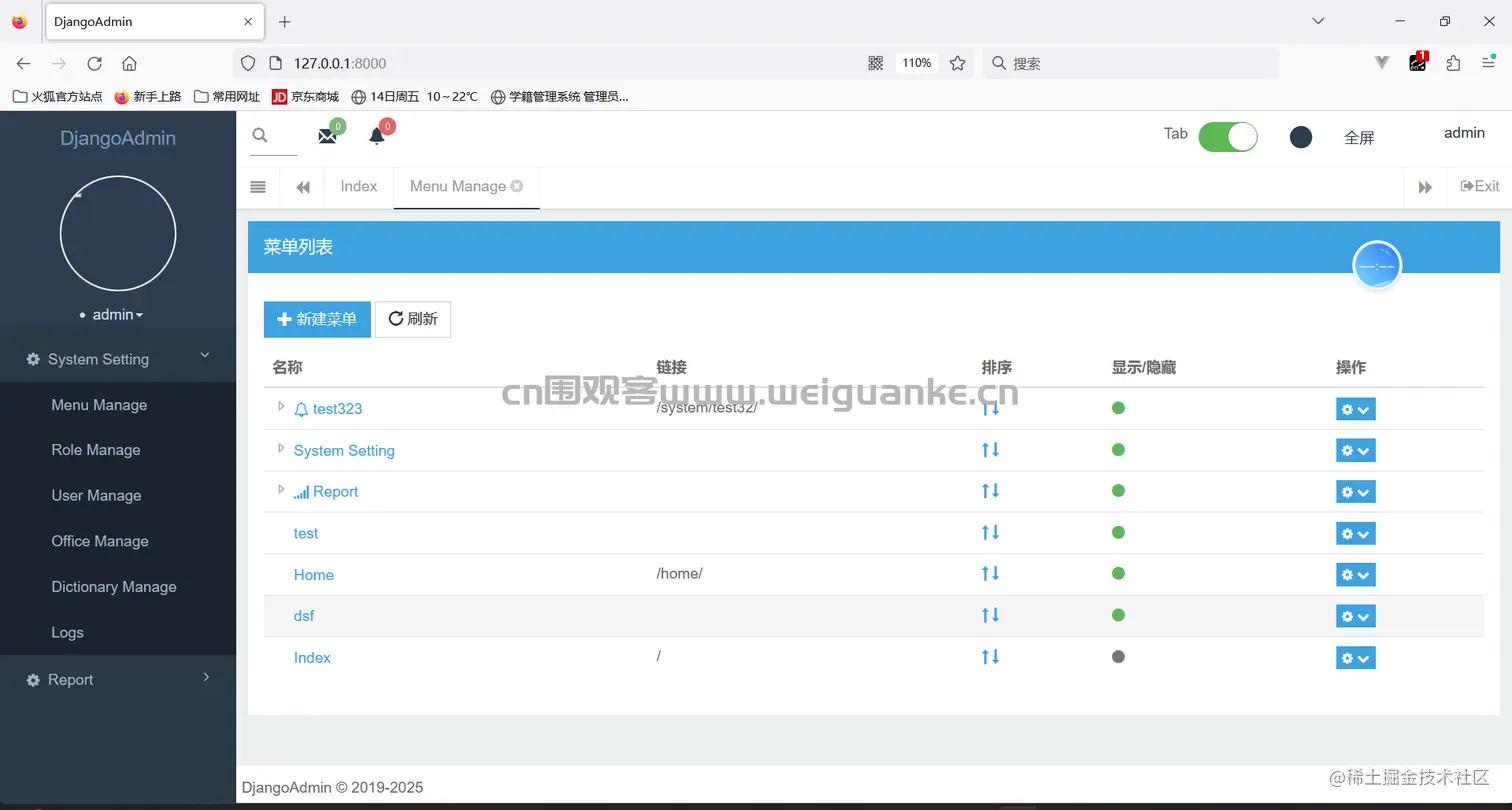Click the admin username in top bar
This screenshot has width=1512, height=810.
[1464, 133]
